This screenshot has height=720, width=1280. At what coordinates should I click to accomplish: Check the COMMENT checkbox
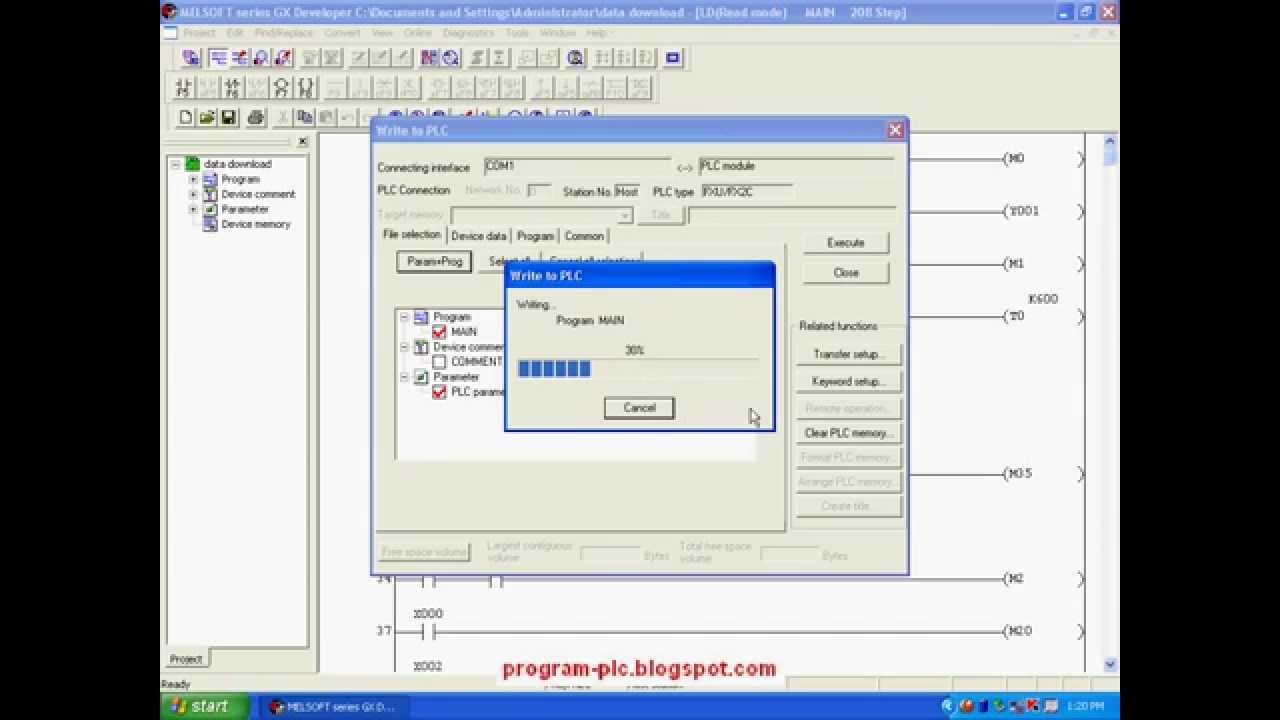pos(439,362)
